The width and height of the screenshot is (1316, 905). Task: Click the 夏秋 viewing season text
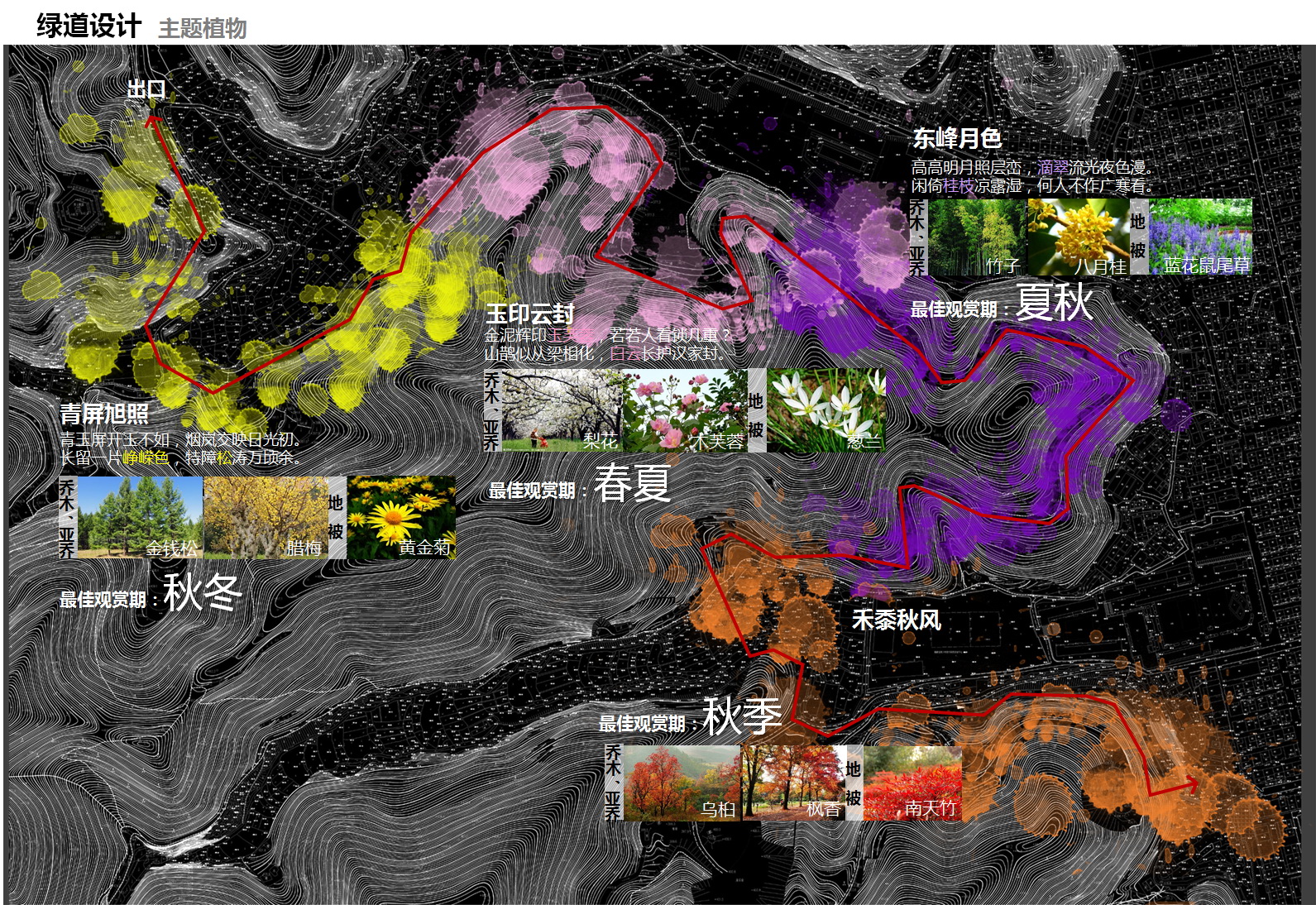tap(1055, 302)
